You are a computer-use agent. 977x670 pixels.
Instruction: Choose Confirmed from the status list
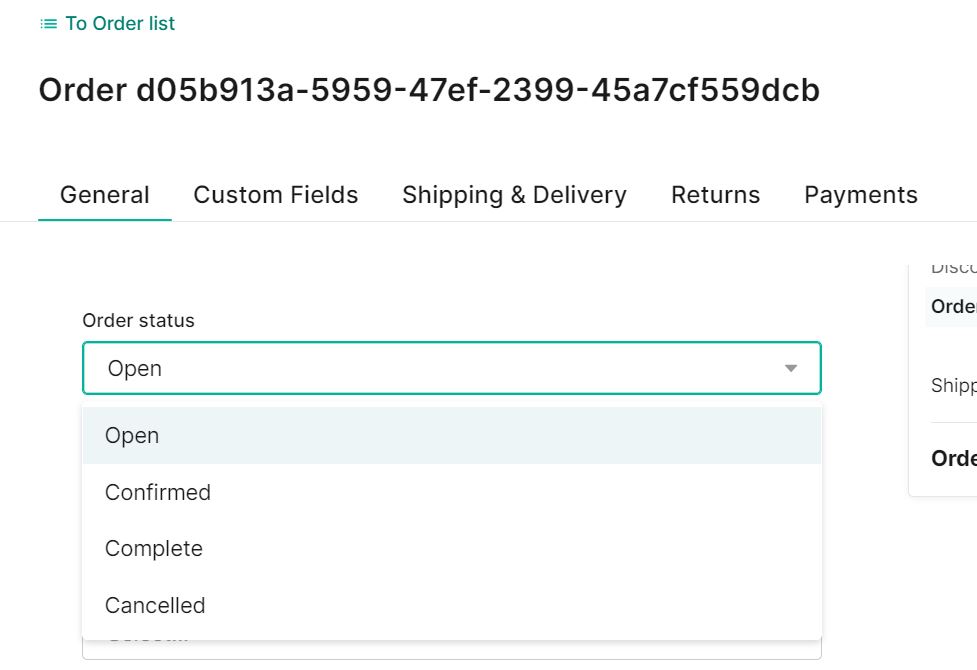[x=452, y=492]
